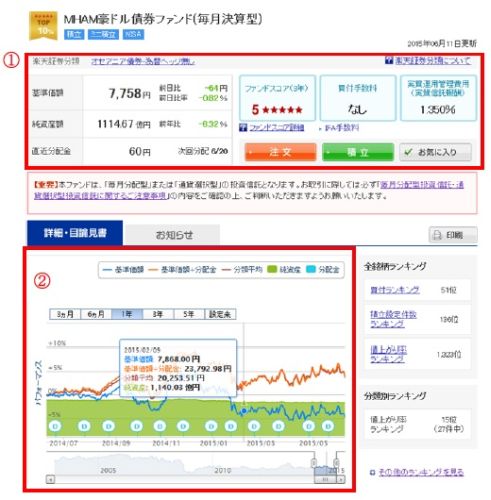Toggle the 純資産 green legend swatch
This screenshot has height=500, width=491.
tap(272, 269)
